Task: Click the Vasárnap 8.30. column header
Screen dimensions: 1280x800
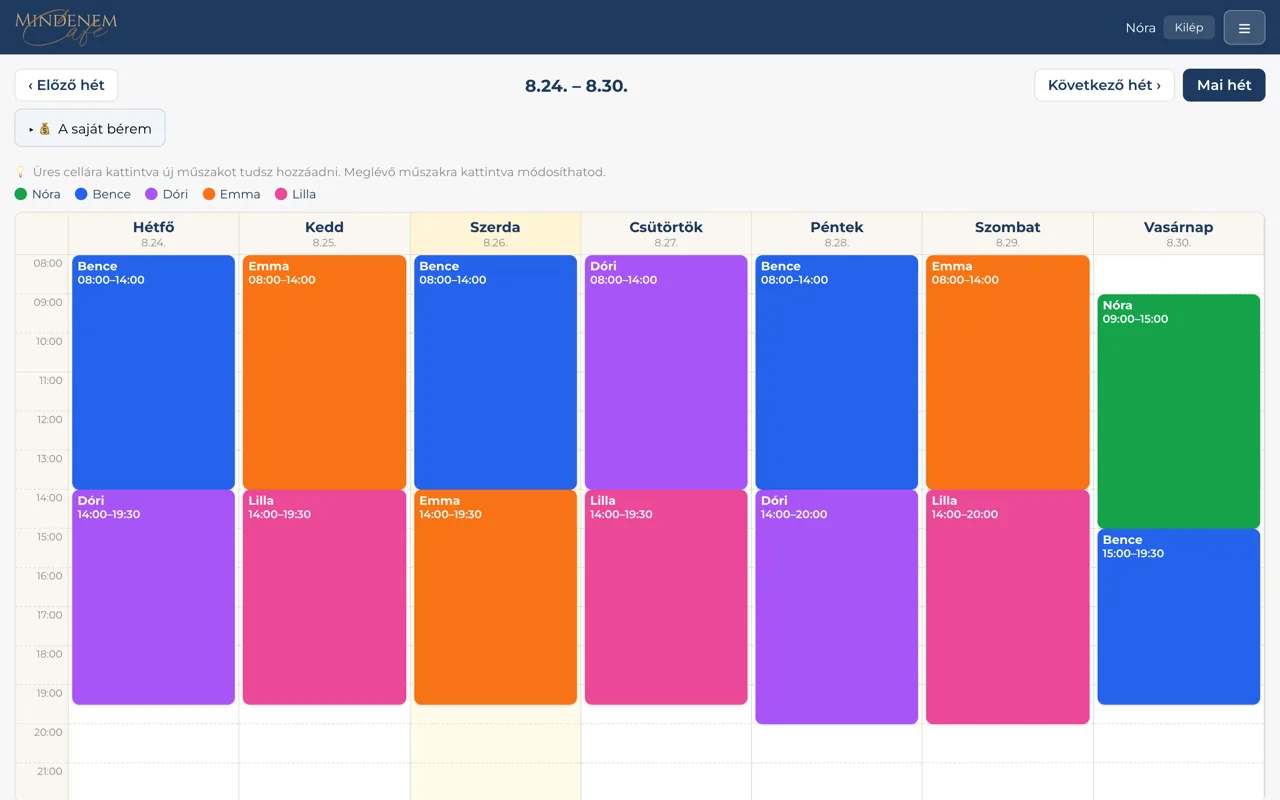Action: click(1179, 234)
